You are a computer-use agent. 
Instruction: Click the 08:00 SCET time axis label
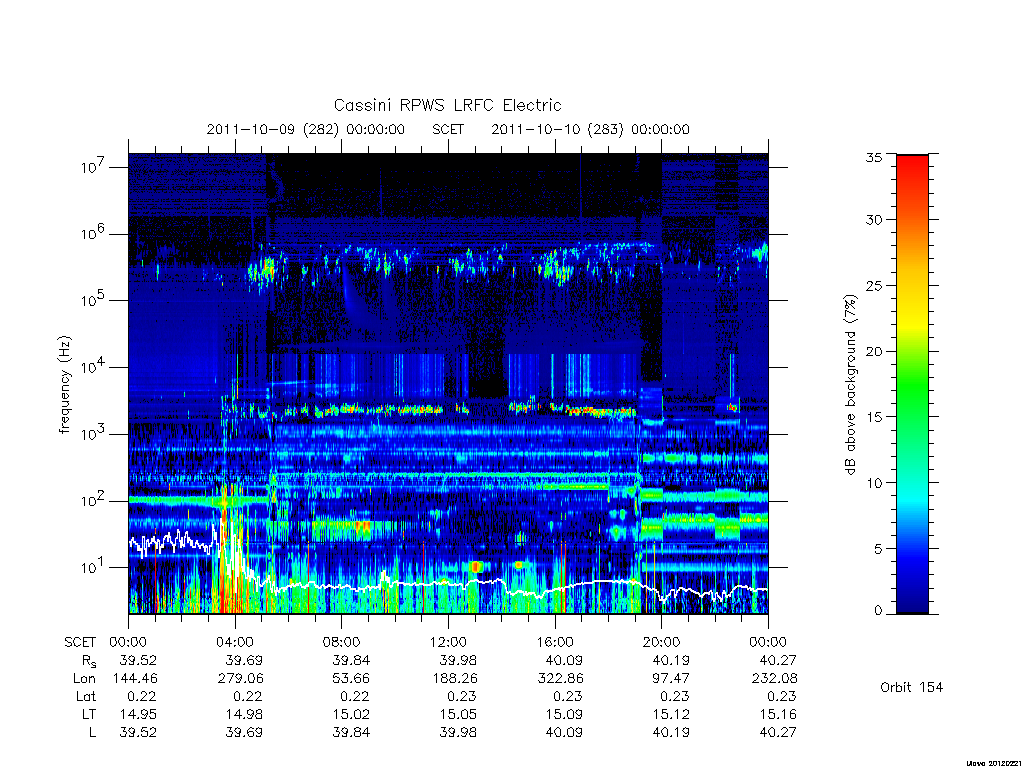(x=342, y=642)
